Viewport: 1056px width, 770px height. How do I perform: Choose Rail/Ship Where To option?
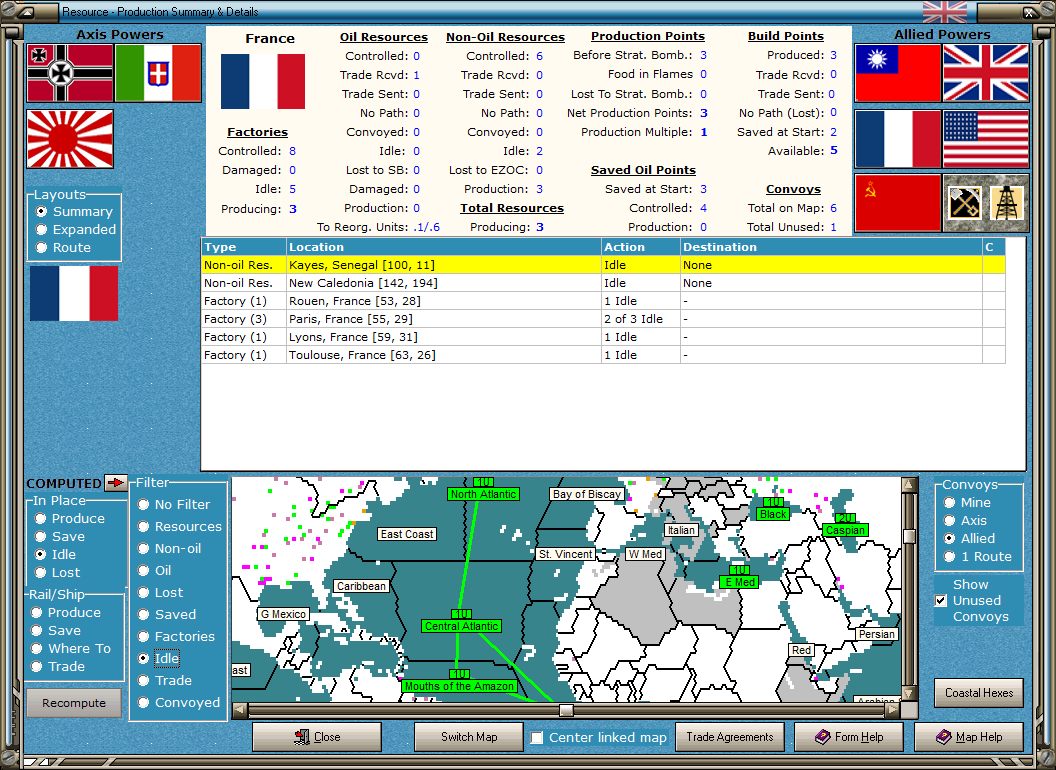pos(71,649)
